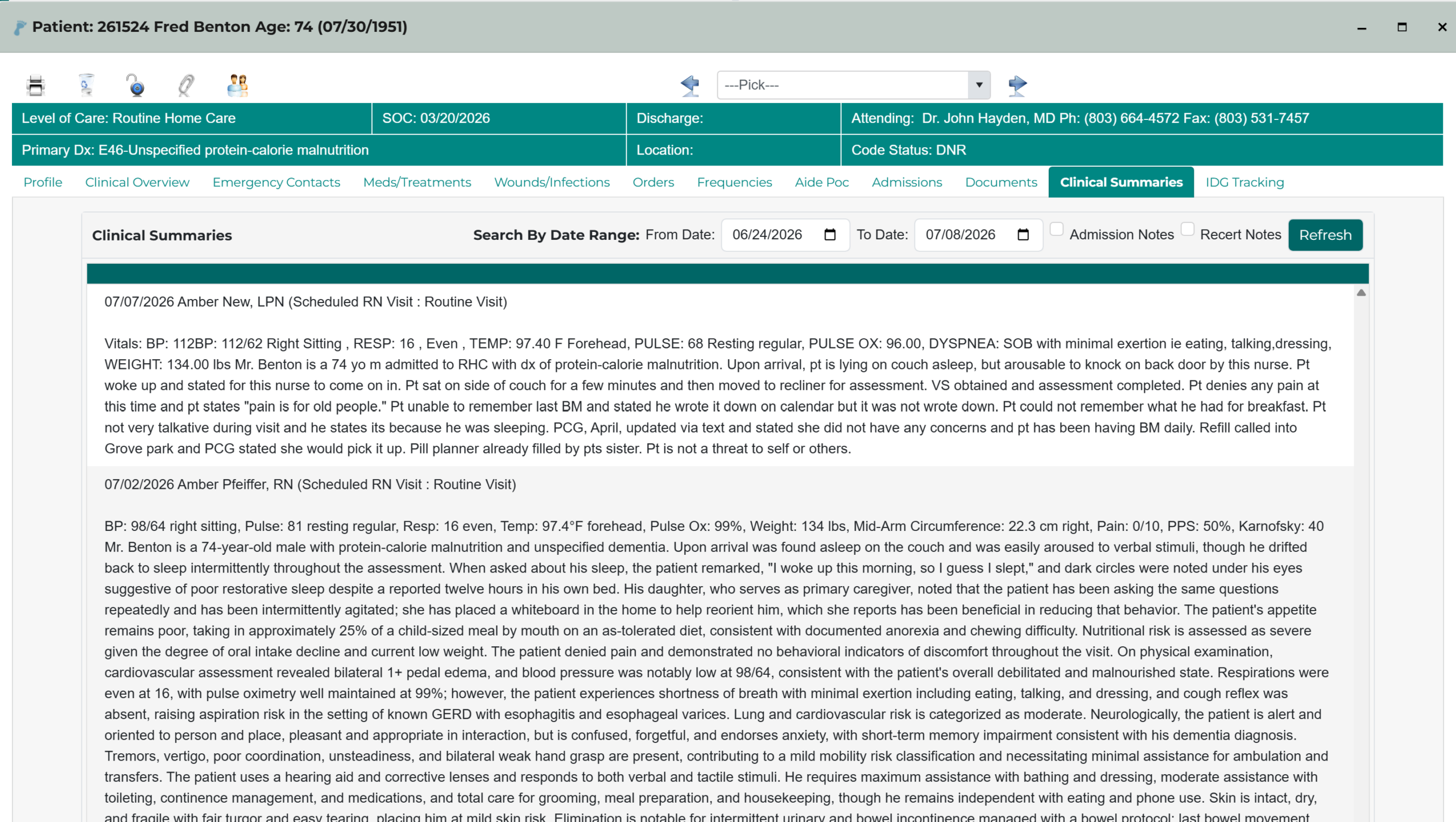Click the Primary Dx protein-calorie malnutrition text
The width and height of the screenshot is (1456, 822).
tap(195, 150)
